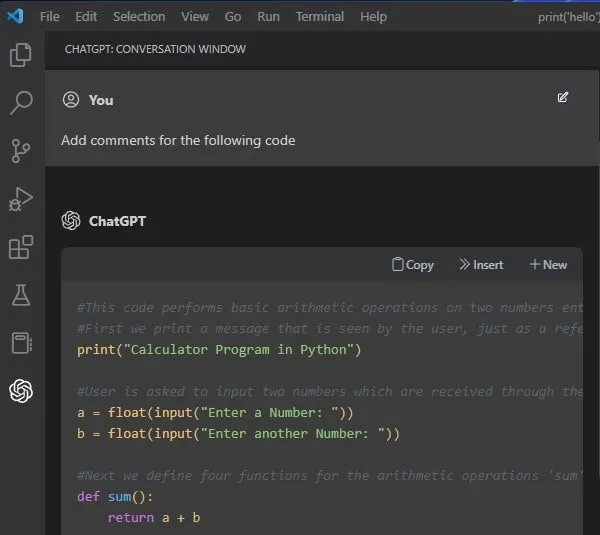This screenshot has height=535, width=600.
Task: Open the Run and Debug view icon
Action: [x=21, y=199]
